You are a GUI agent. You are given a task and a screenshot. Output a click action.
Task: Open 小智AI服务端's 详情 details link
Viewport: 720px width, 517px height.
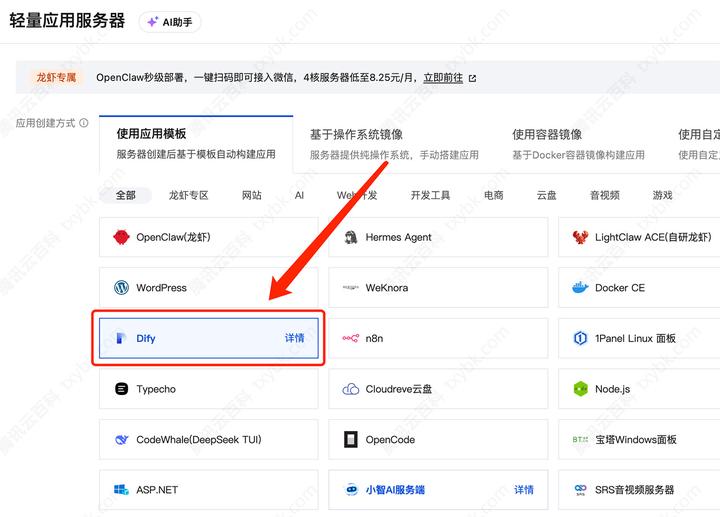pyautogui.click(x=523, y=490)
